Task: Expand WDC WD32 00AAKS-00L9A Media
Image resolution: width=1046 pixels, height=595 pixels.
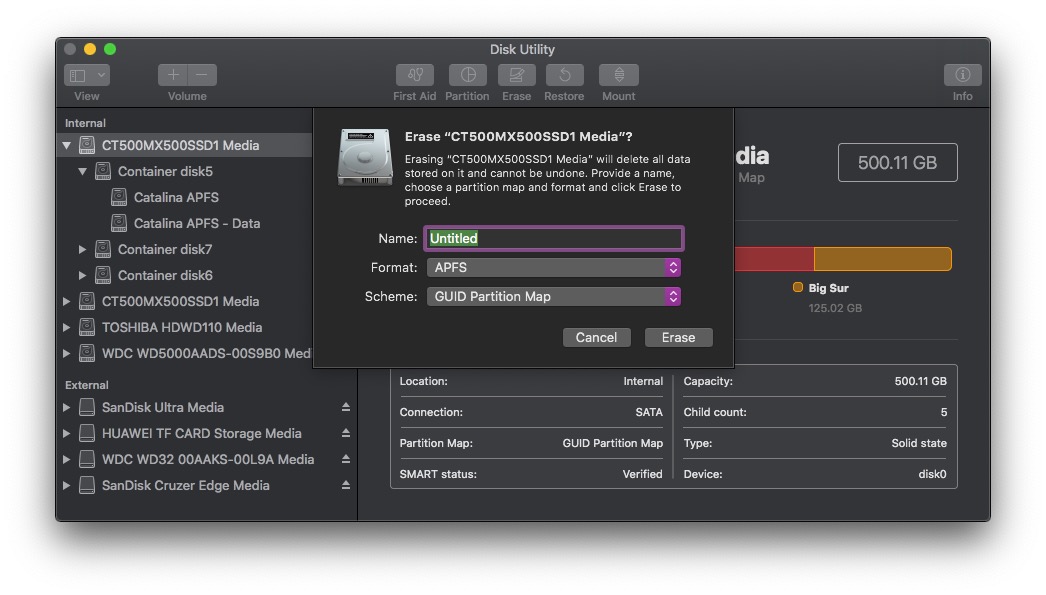Action: coord(66,459)
